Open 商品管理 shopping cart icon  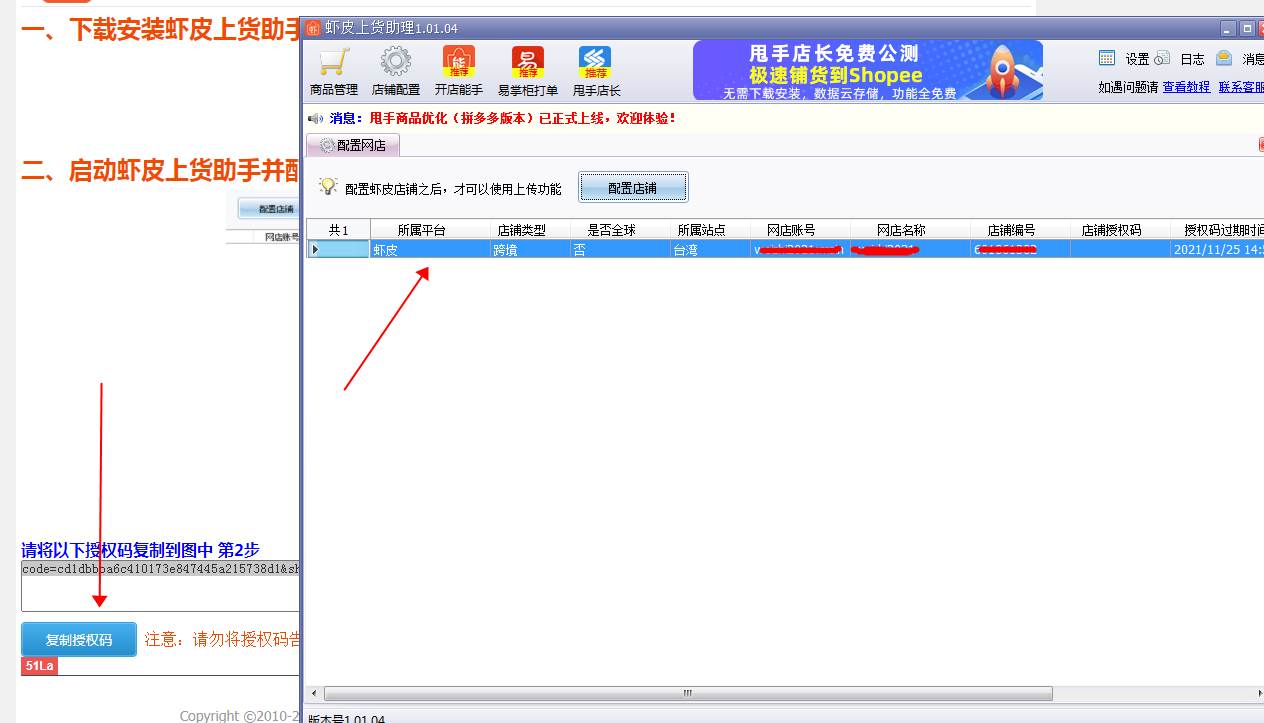tap(334, 71)
